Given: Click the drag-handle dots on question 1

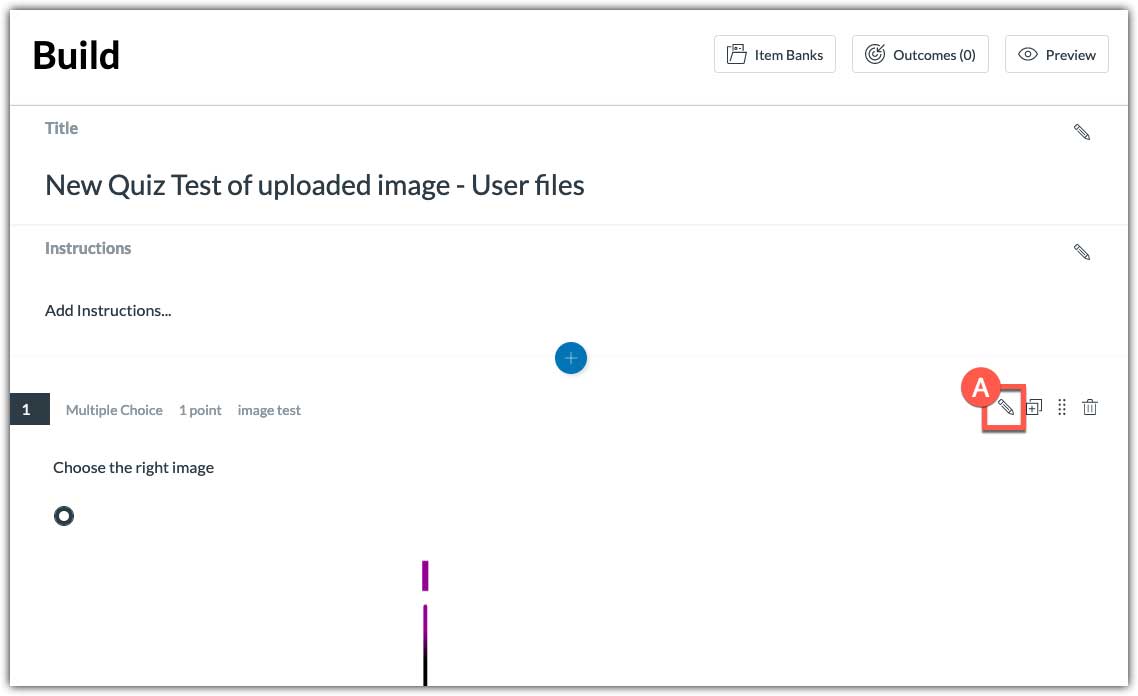Looking at the screenshot, I should [x=1061, y=407].
